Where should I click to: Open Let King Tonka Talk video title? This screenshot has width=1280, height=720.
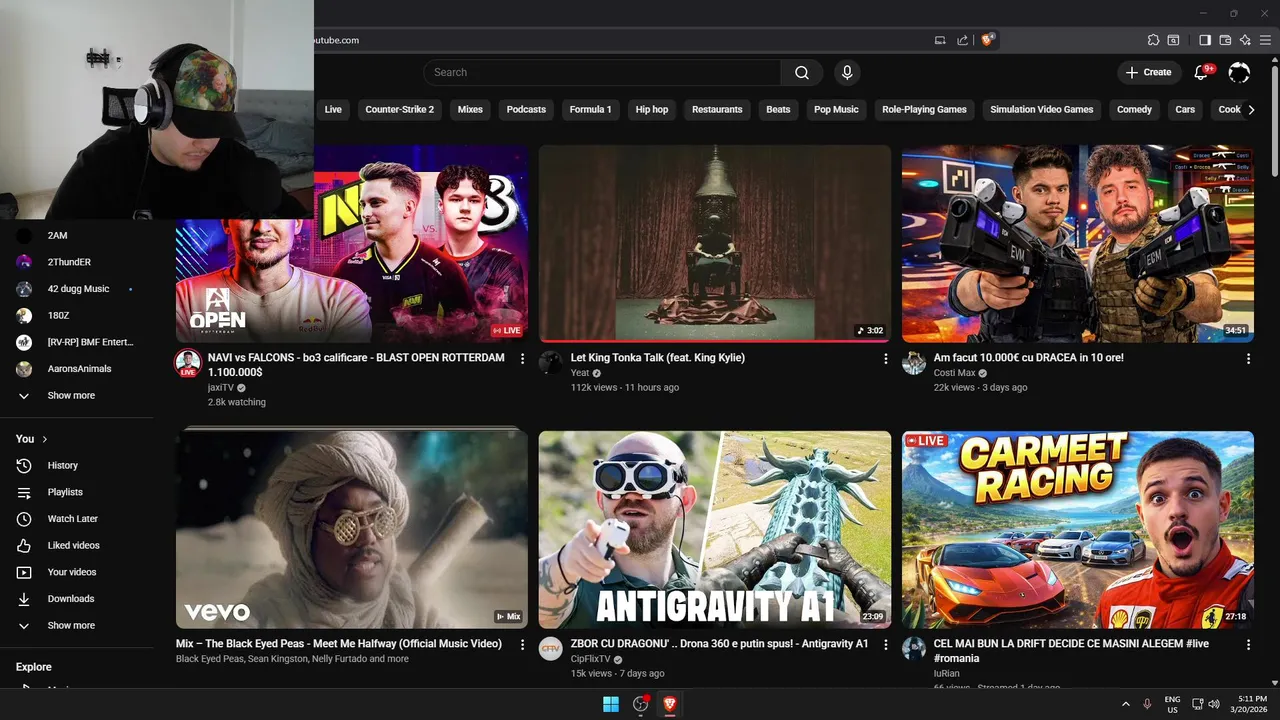pos(658,358)
